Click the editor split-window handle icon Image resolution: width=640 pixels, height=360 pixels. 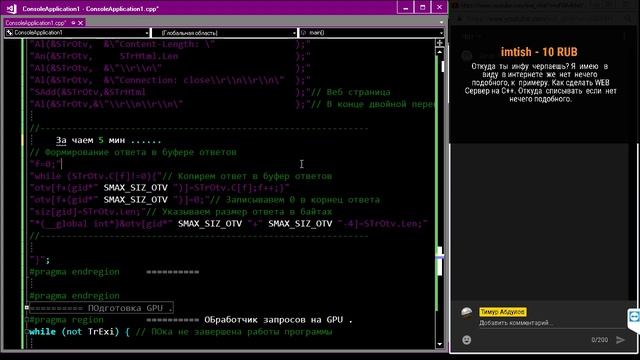tap(440, 43)
